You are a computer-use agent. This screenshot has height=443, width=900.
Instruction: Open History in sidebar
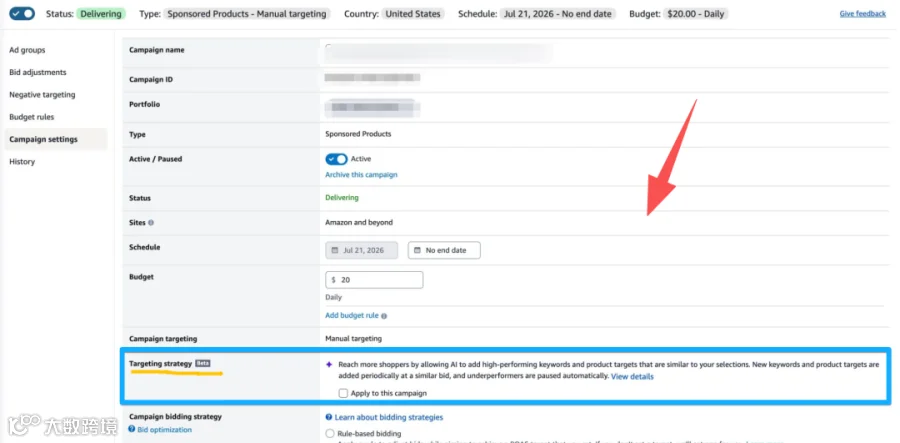click(x=22, y=162)
